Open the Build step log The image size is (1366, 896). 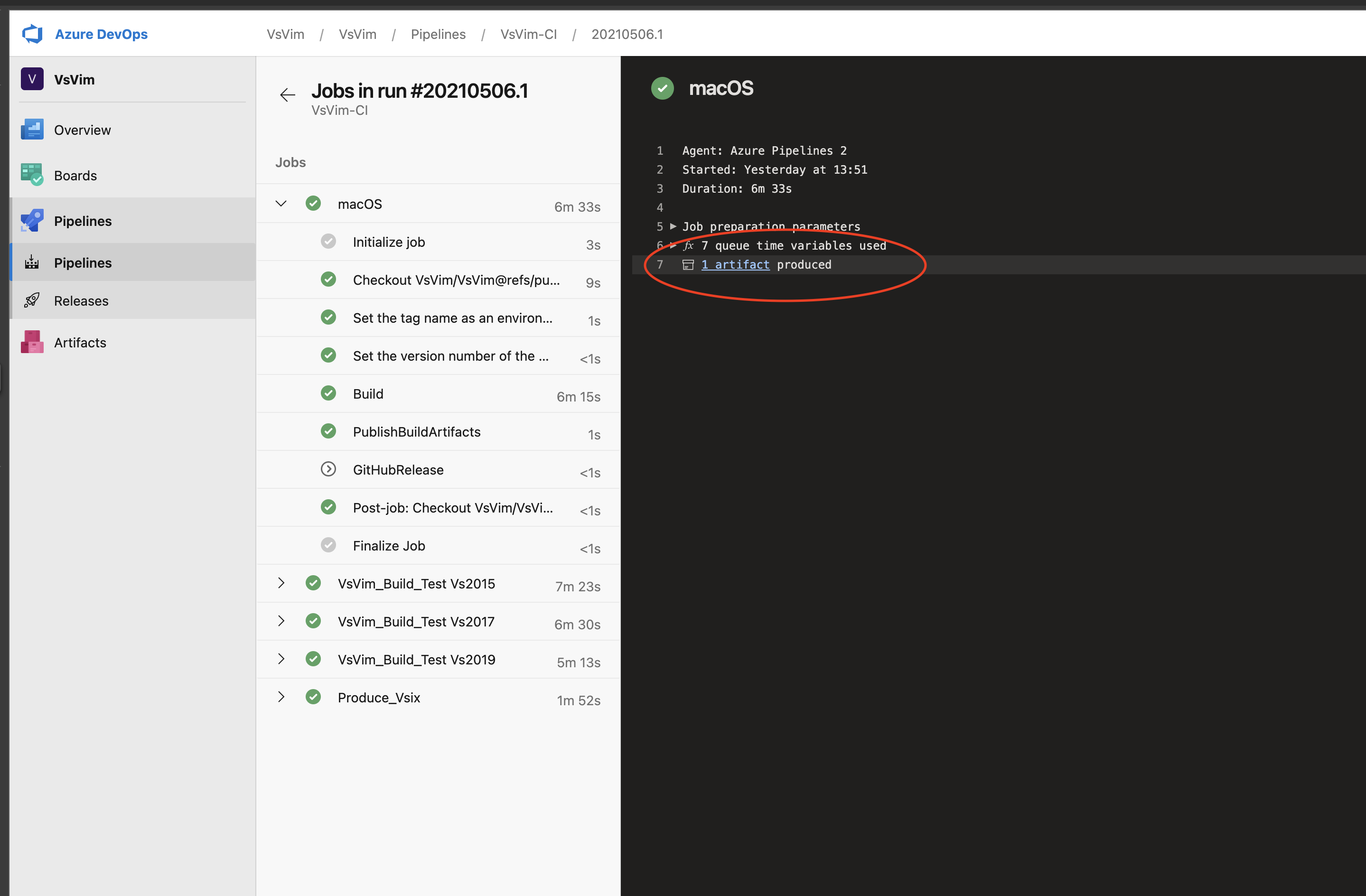pos(368,394)
